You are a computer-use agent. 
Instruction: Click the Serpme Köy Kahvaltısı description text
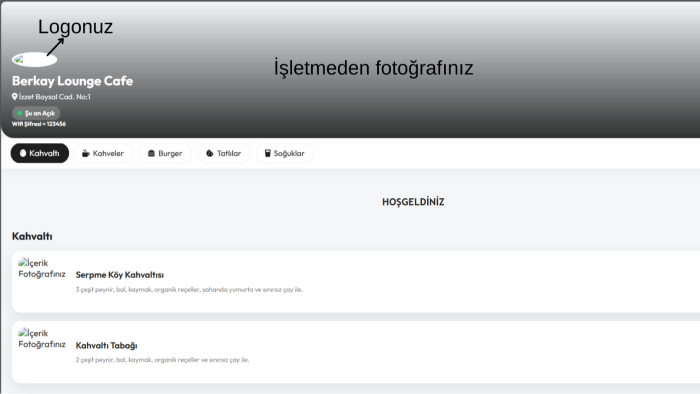click(189, 290)
